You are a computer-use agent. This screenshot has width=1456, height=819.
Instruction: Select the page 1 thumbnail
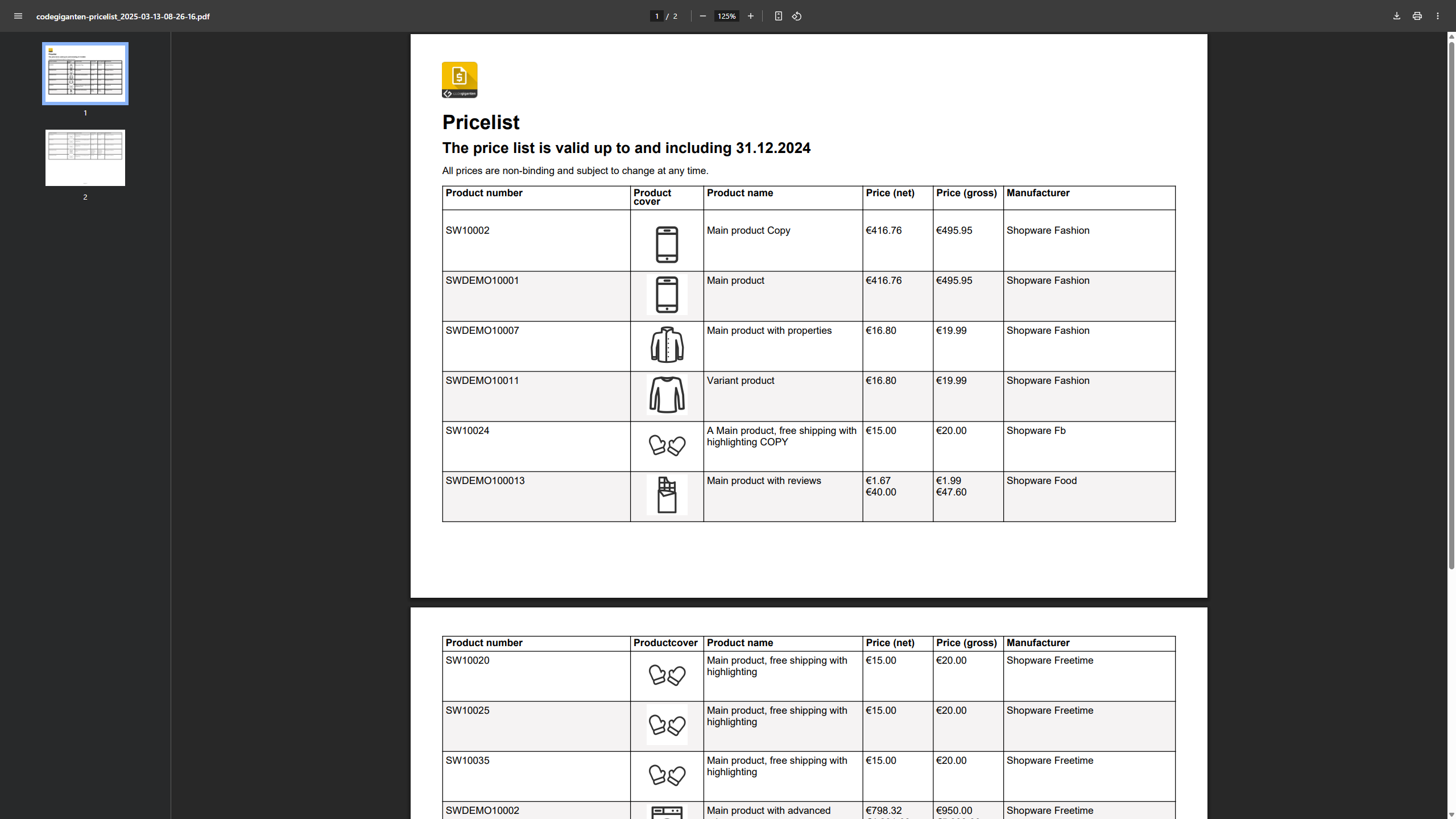(85, 73)
